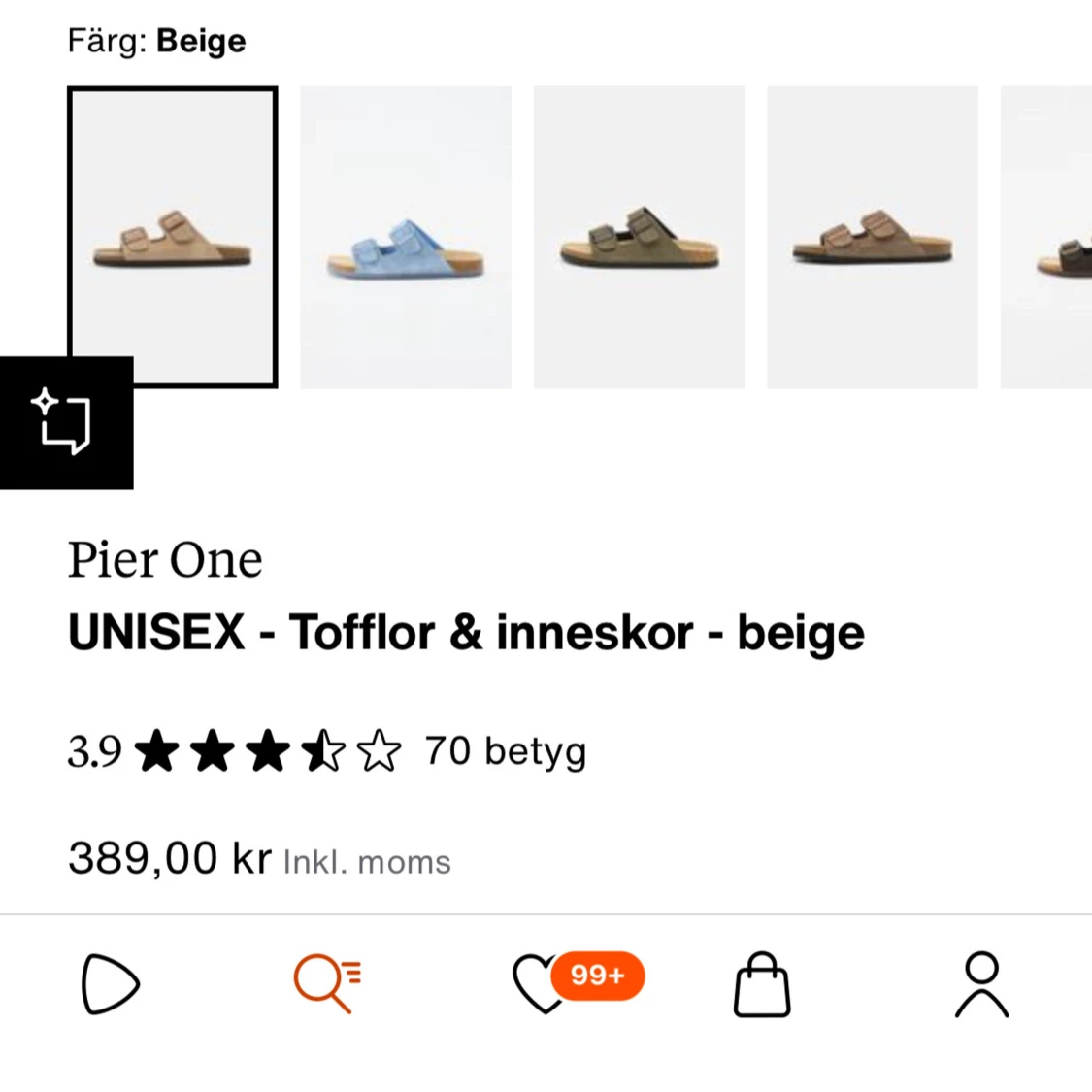Tap the 99+ wishlist badge

click(x=597, y=975)
